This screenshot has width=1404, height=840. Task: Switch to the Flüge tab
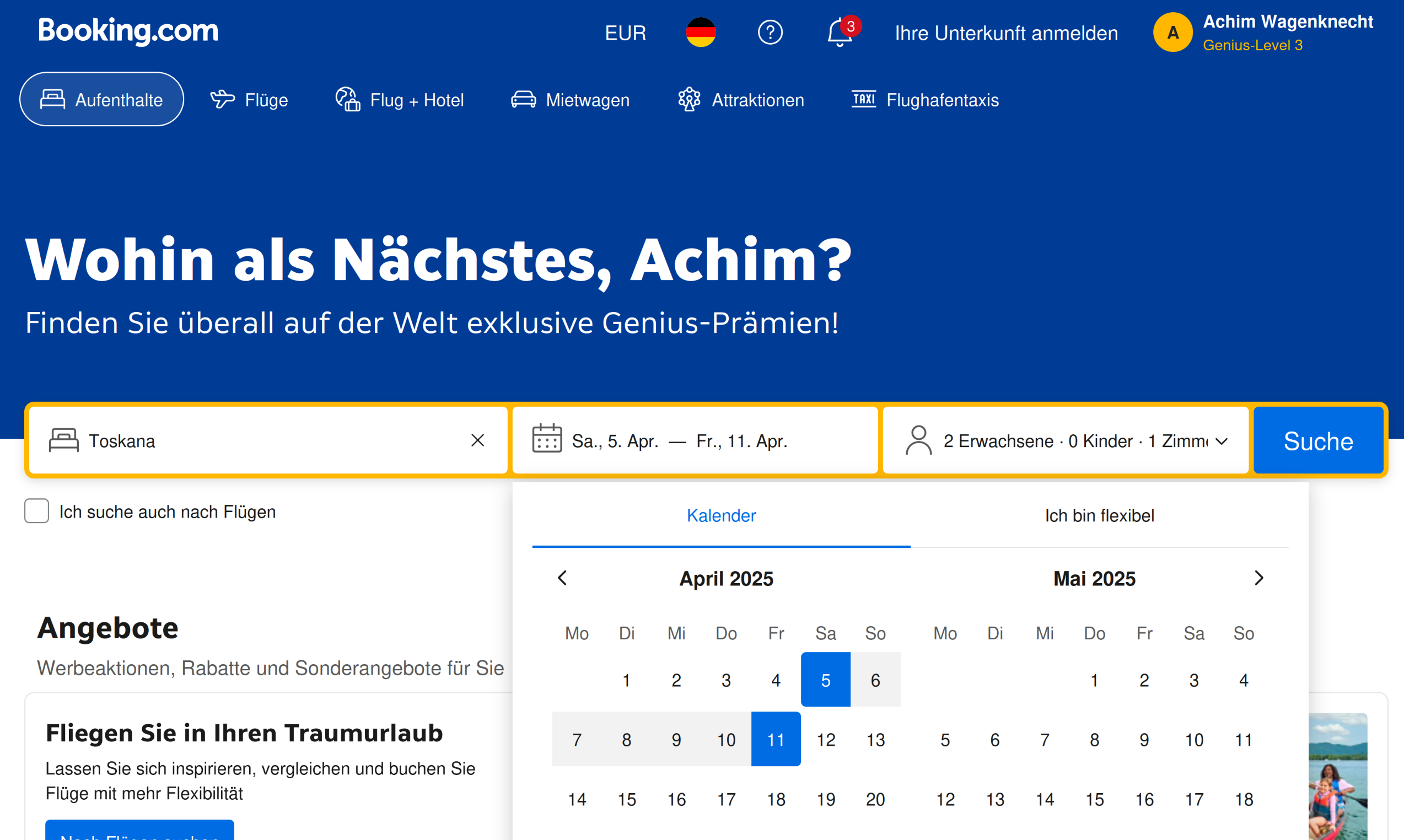pos(249,100)
